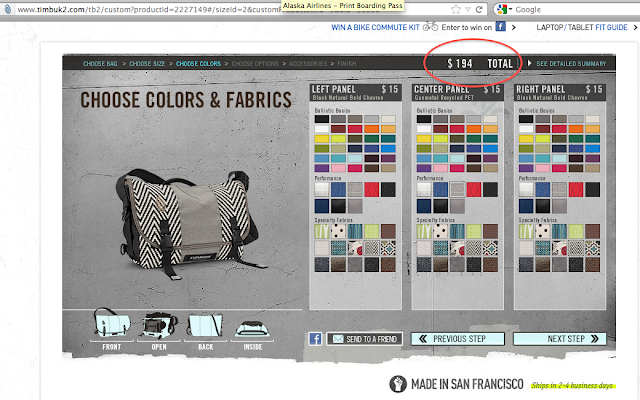Pick lime green Specialty swatch in Left Panel
The image size is (640, 400).
(371, 231)
